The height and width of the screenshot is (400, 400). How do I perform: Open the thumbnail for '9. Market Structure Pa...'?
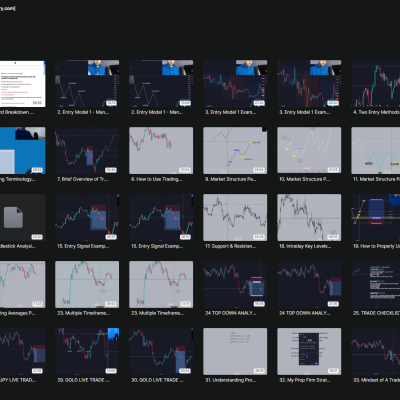point(235,150)
